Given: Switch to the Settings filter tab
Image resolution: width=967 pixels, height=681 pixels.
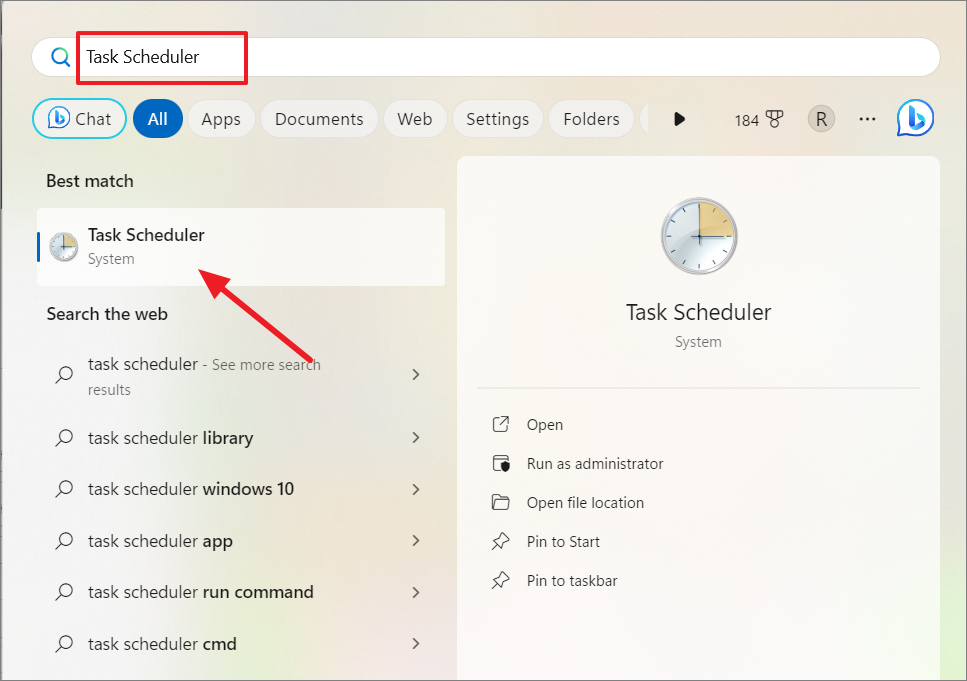Looking at the screenshot, I should (497, 118).
